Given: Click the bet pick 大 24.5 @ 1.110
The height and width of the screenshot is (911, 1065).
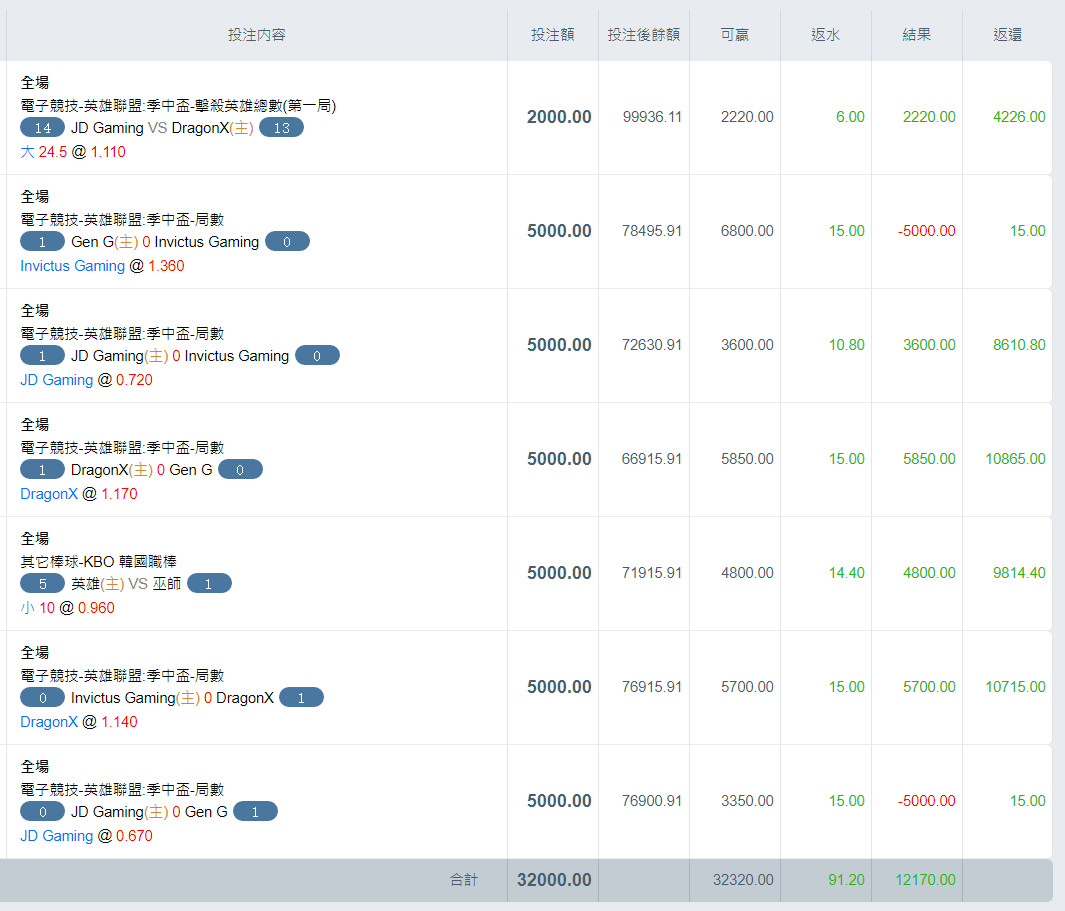Looking at the screenshot, I should [73, 151].
